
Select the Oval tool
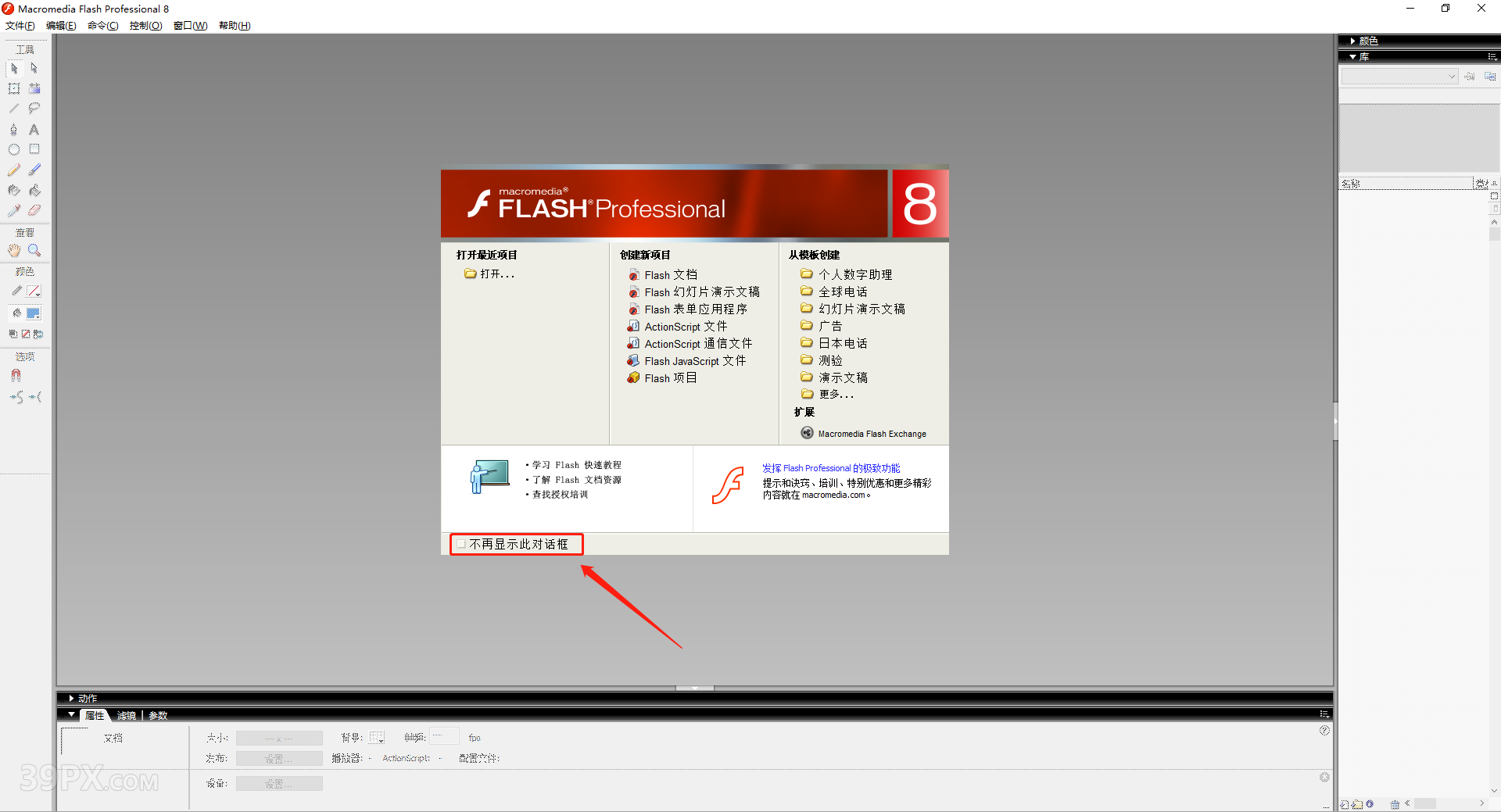coord(14,149)
